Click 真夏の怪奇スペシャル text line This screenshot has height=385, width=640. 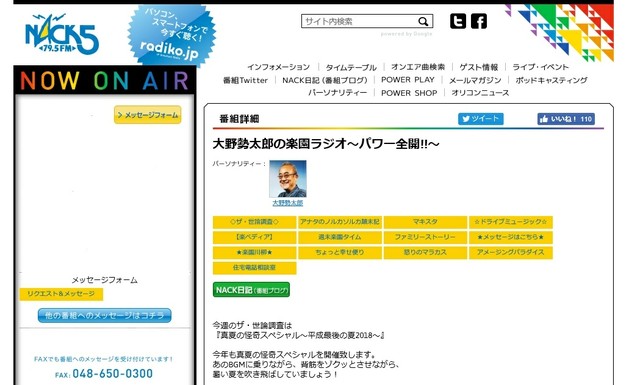click(298, 335)
